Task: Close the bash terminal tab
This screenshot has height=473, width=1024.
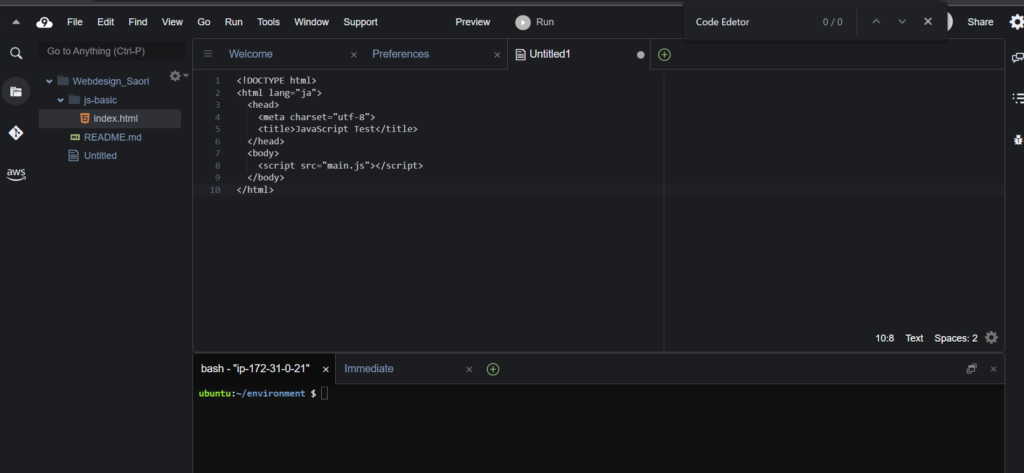Action: [x=326, y=370]
